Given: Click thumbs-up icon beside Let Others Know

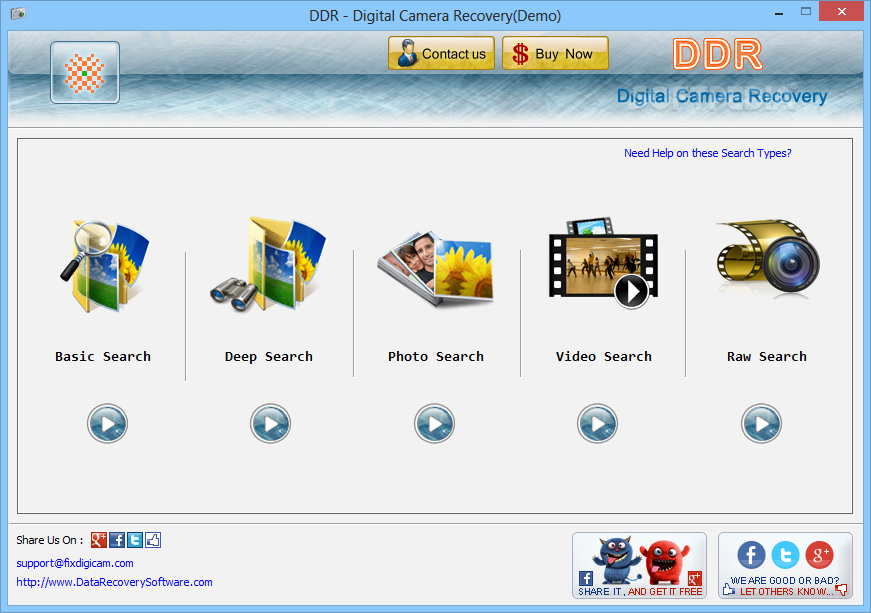Looking at the screenshot, I should pos(729,588).
